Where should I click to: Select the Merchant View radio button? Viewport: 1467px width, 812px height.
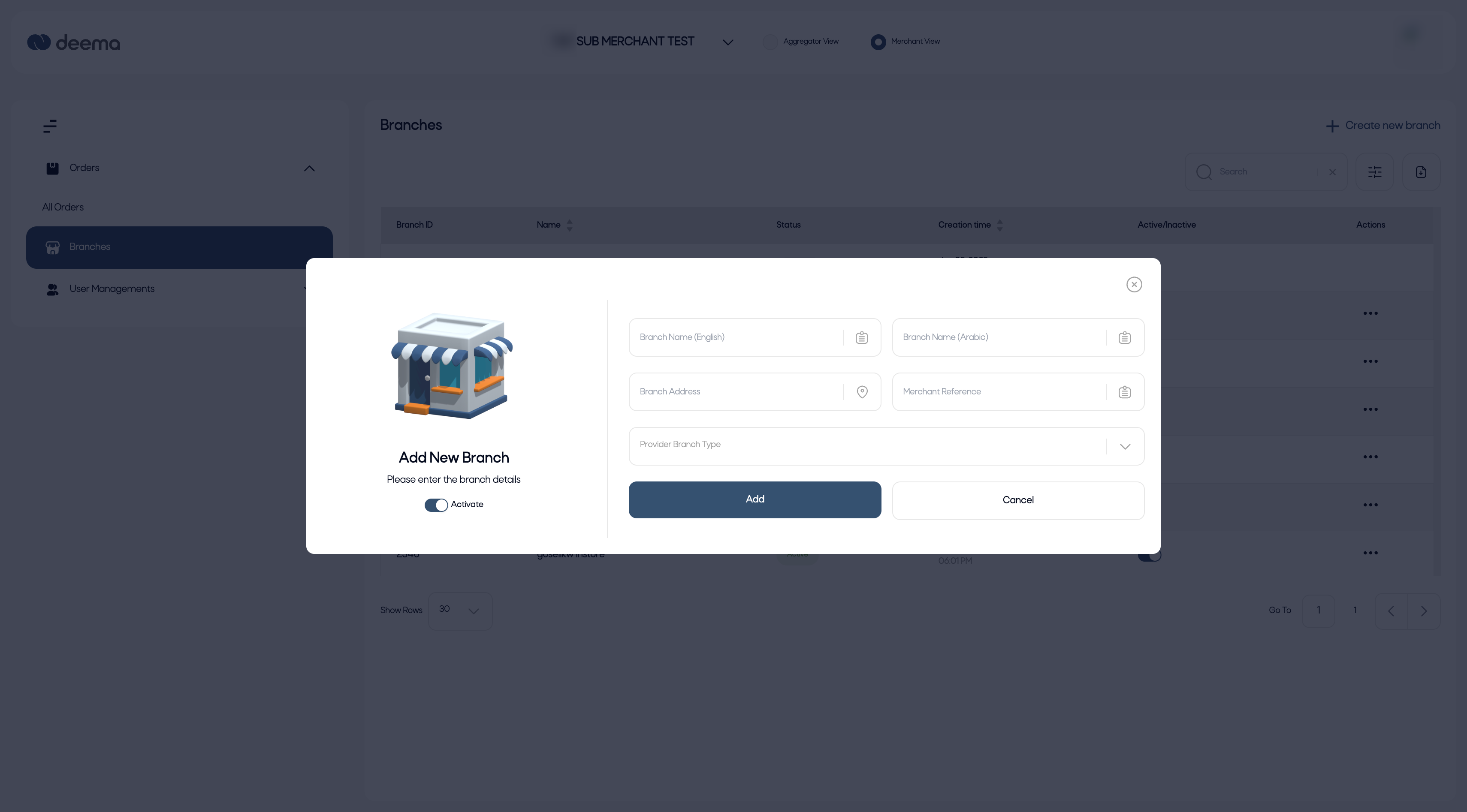tap(878, 42)
